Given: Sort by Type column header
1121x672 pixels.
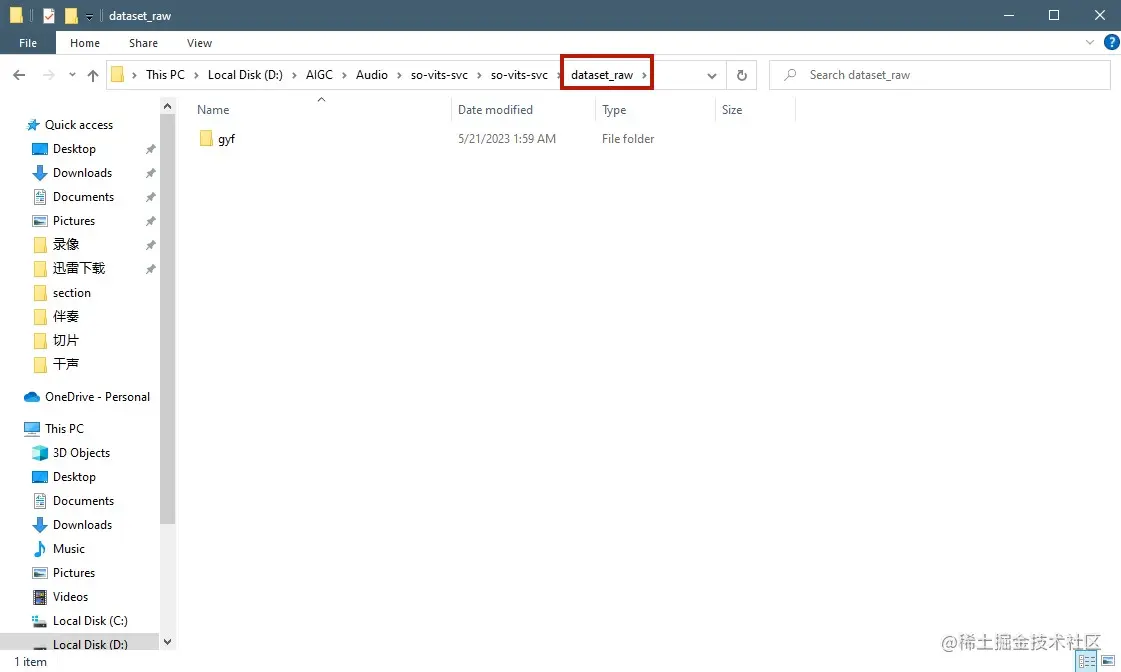Looking at the screenshot, I should click(613, 110).
